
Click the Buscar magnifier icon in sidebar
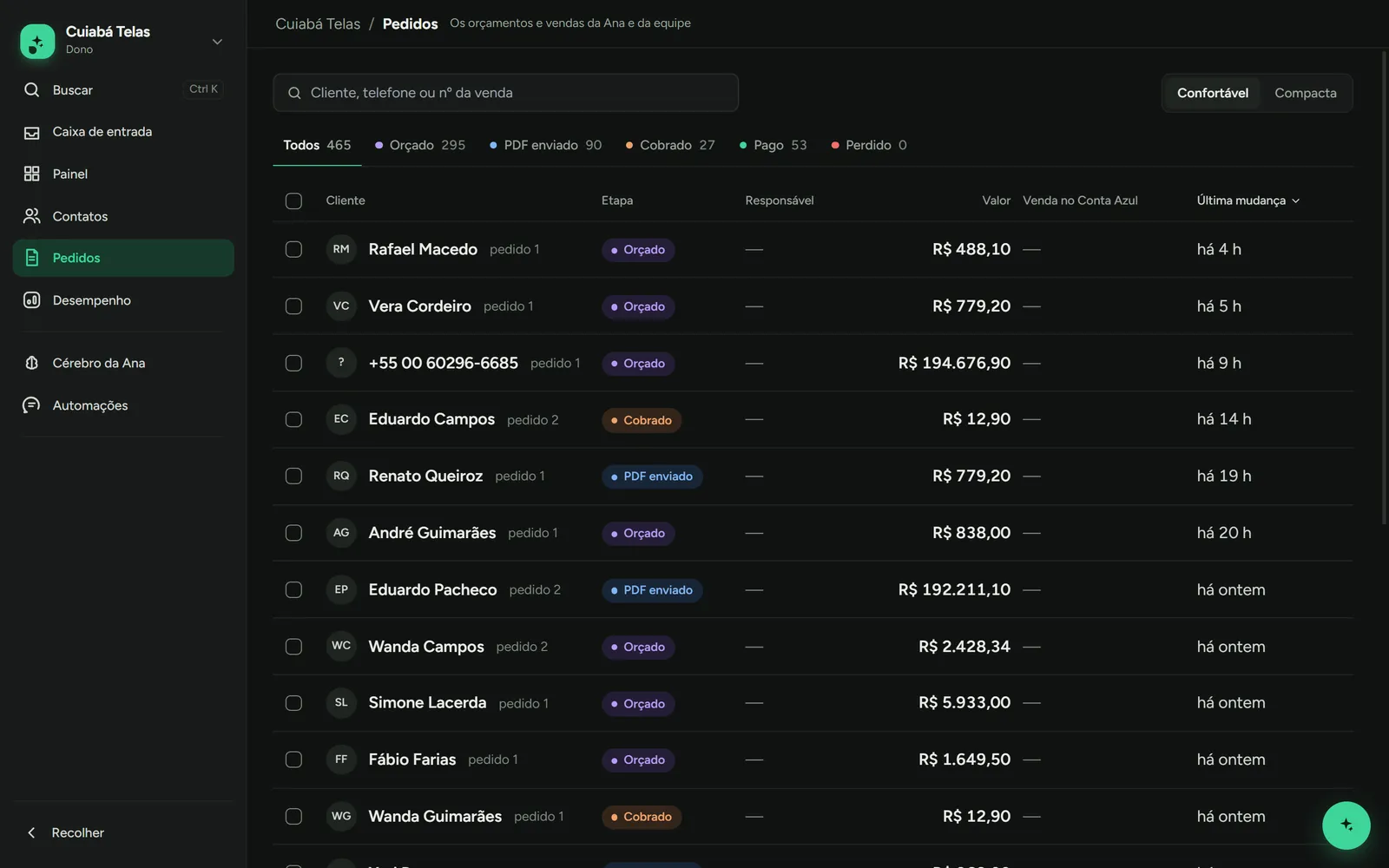[x=32, y=89]
